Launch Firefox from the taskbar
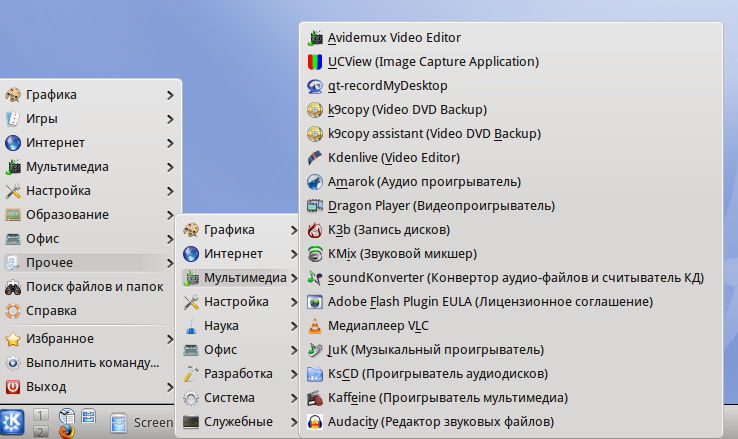 pyautogui.click(x=67, y=431)
